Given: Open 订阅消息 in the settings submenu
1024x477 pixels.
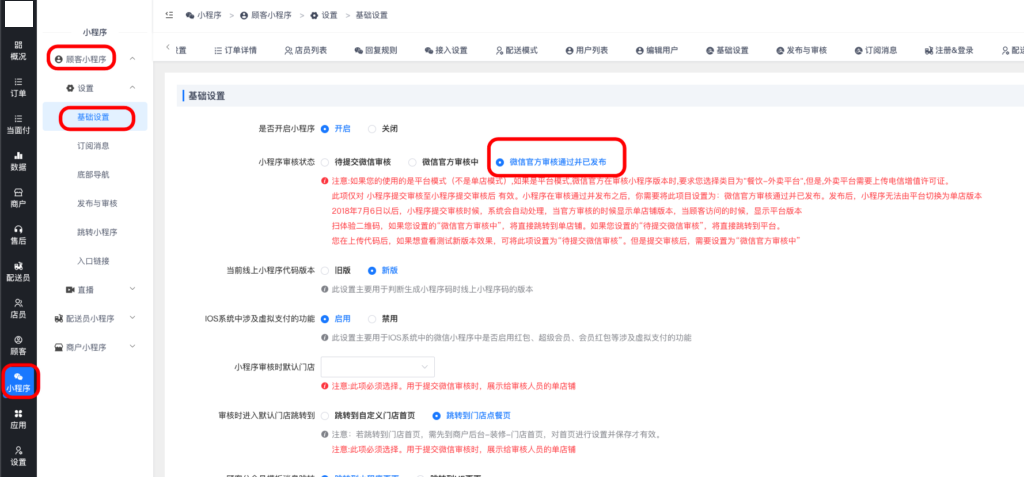Looking at the screenshot, I should point(99,146).
